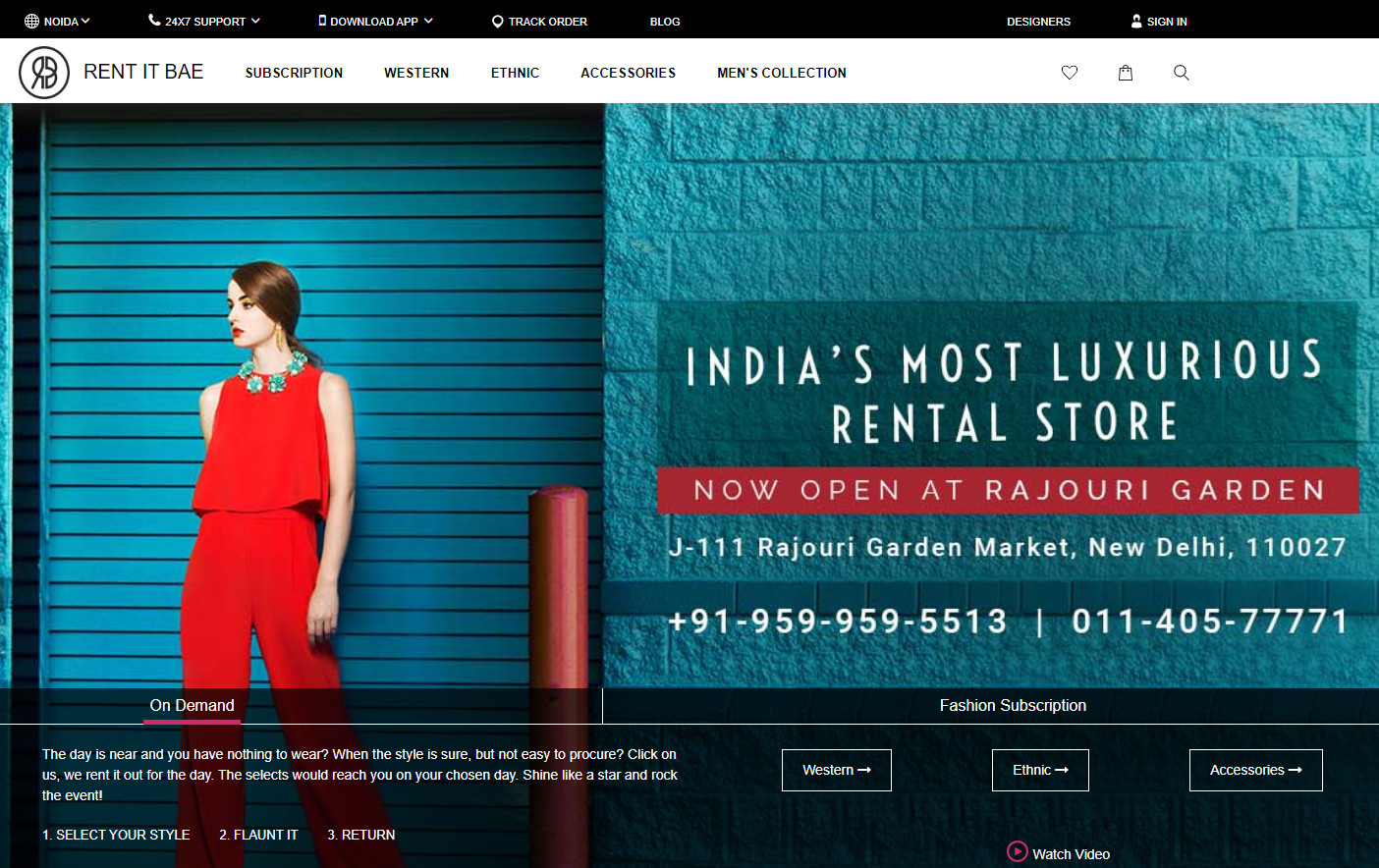Open the DESIGNERS link

point(1038,21)
